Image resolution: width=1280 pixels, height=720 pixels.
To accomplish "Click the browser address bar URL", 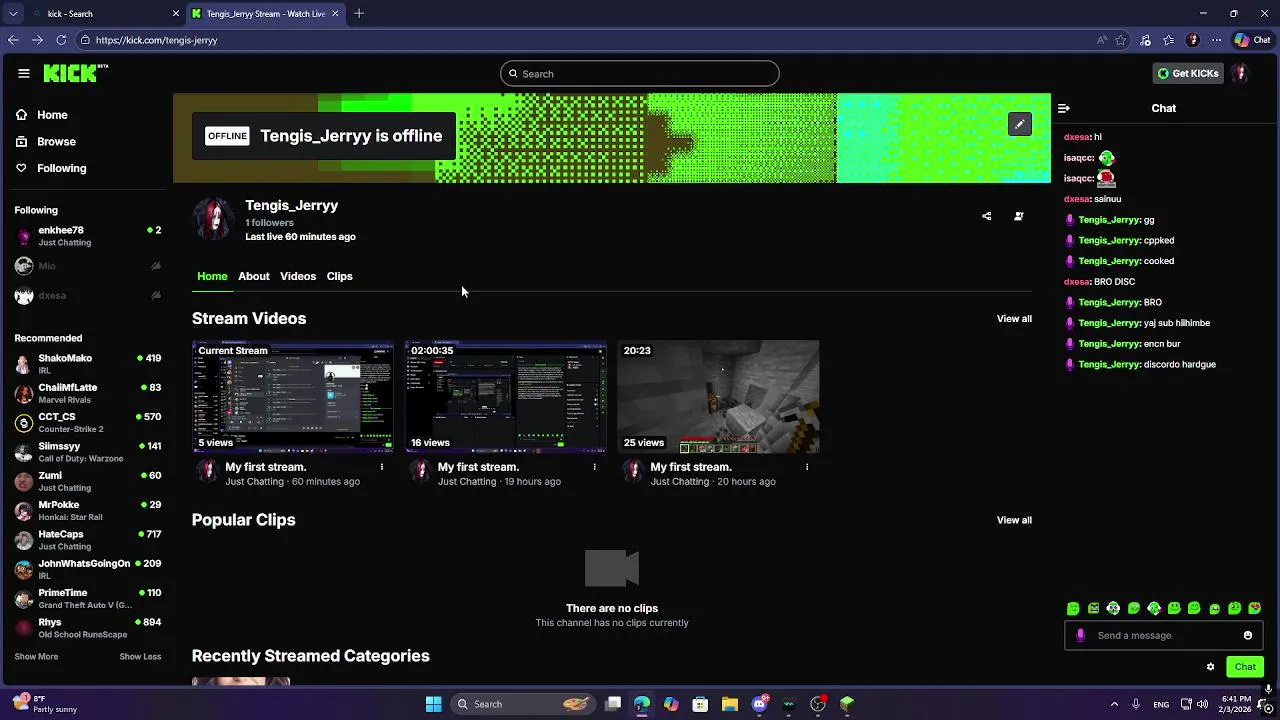I will tap(156, 40).
